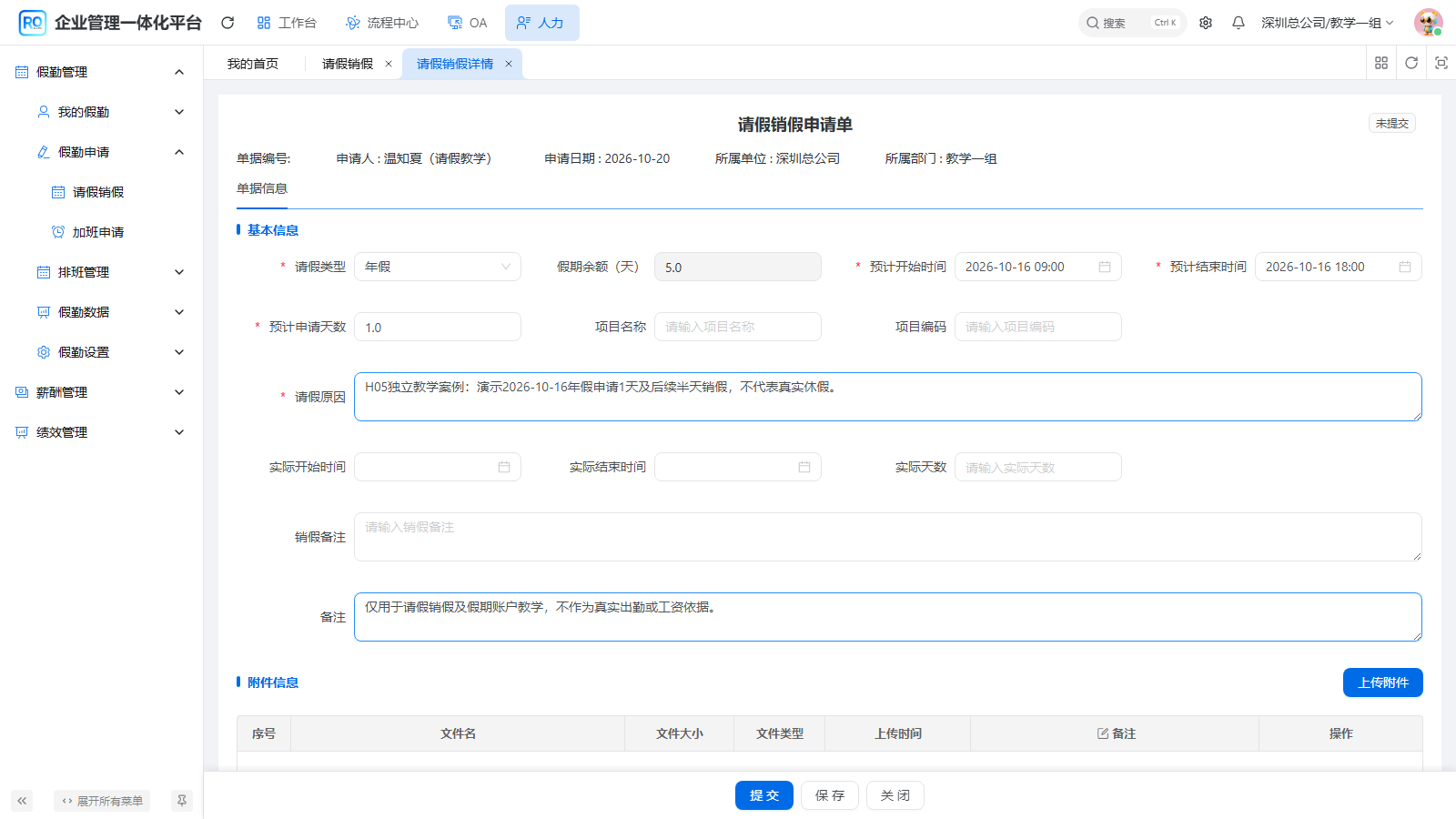Open calendar picker for 预计结束时间

pos(1405,267)
